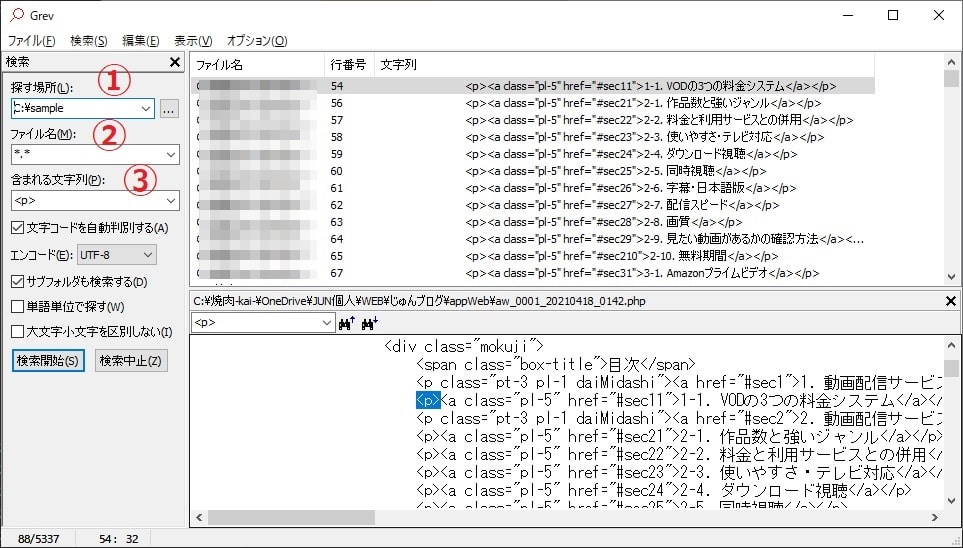The width and height of the screenshot is (963, 548).
Task: Select result row line 62 配信スピード
Action: [532, 205]
